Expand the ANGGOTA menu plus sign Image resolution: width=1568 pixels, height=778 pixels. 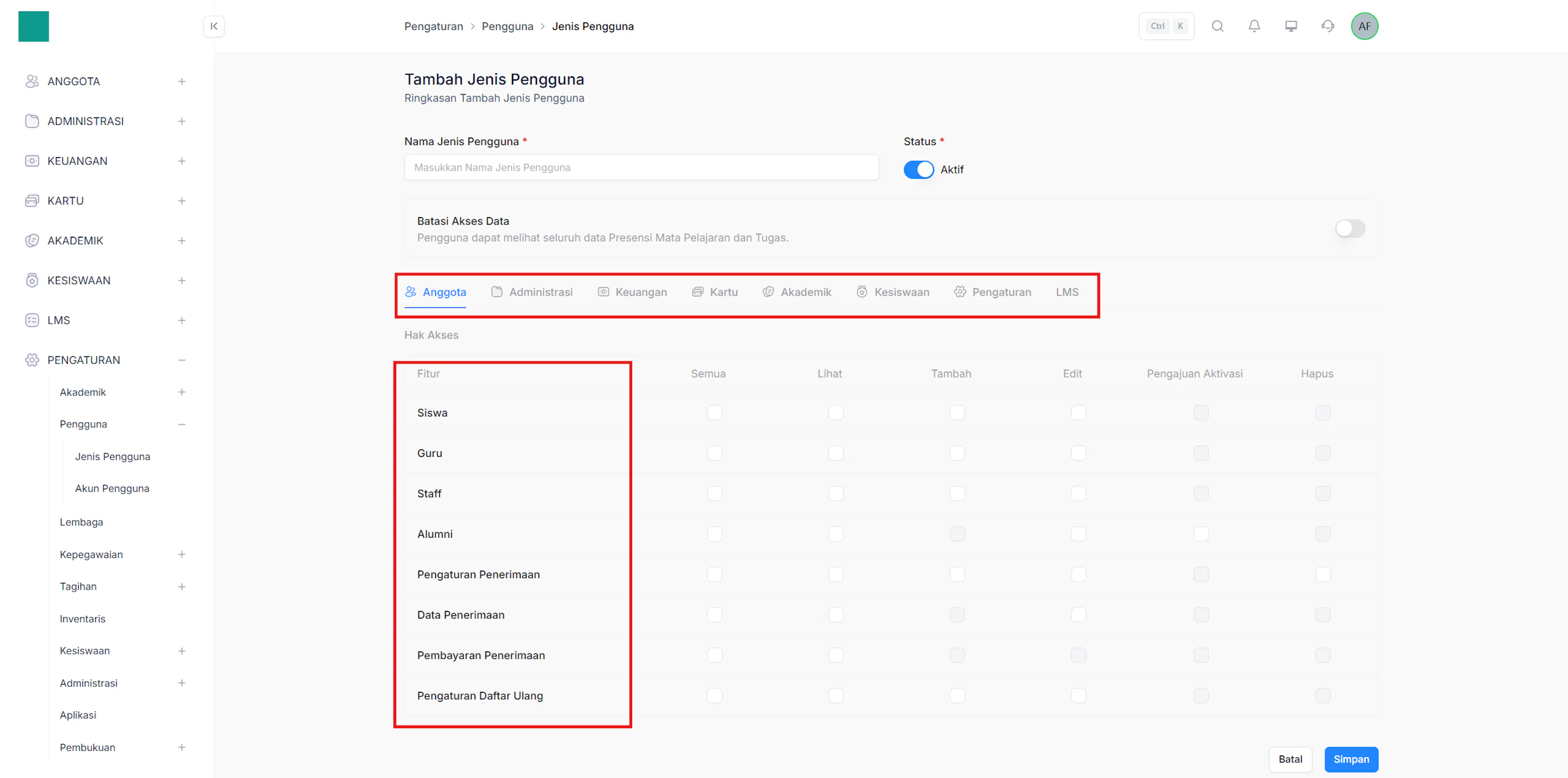tap(181, 81)
